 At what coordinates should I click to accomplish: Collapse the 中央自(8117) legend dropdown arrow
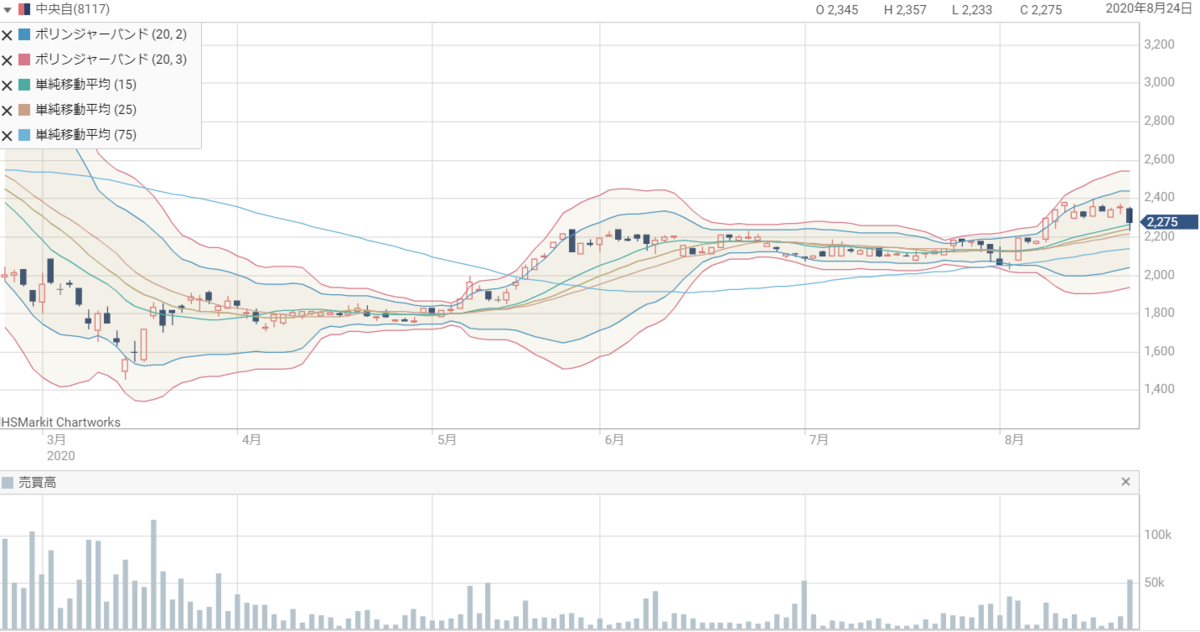pyautogui.click(x=7, y=10)
